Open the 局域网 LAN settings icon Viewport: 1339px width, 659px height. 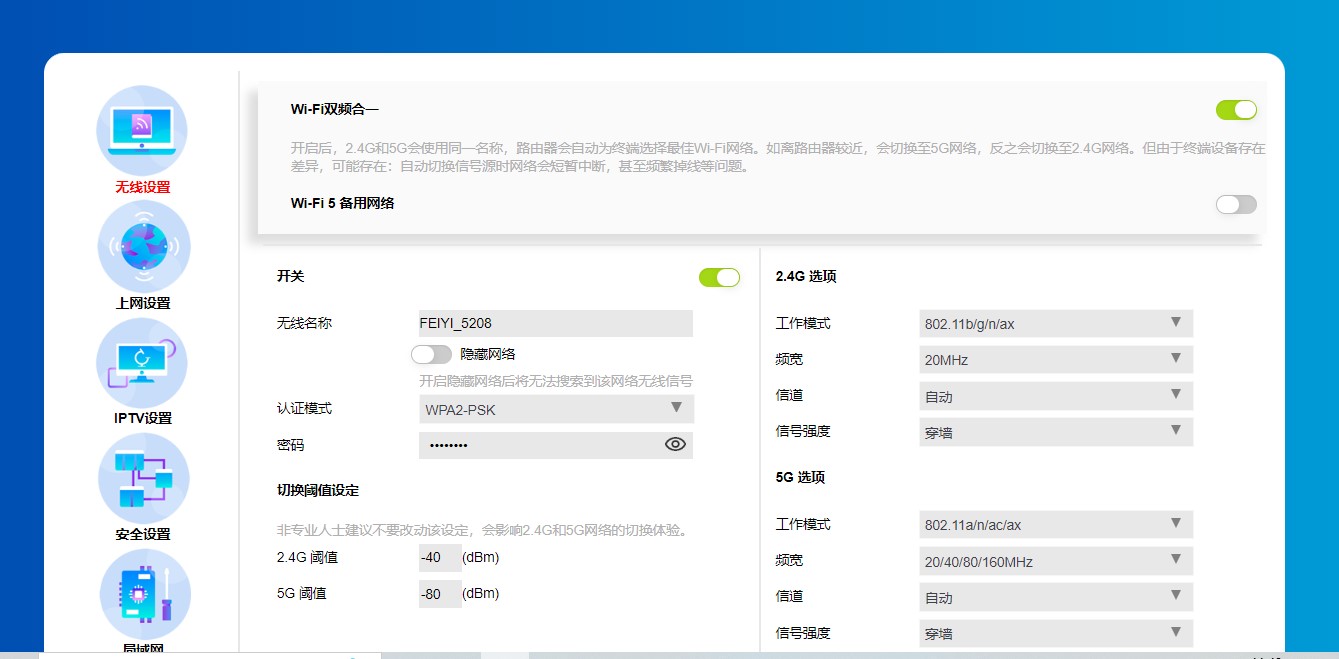coord(145,595)
